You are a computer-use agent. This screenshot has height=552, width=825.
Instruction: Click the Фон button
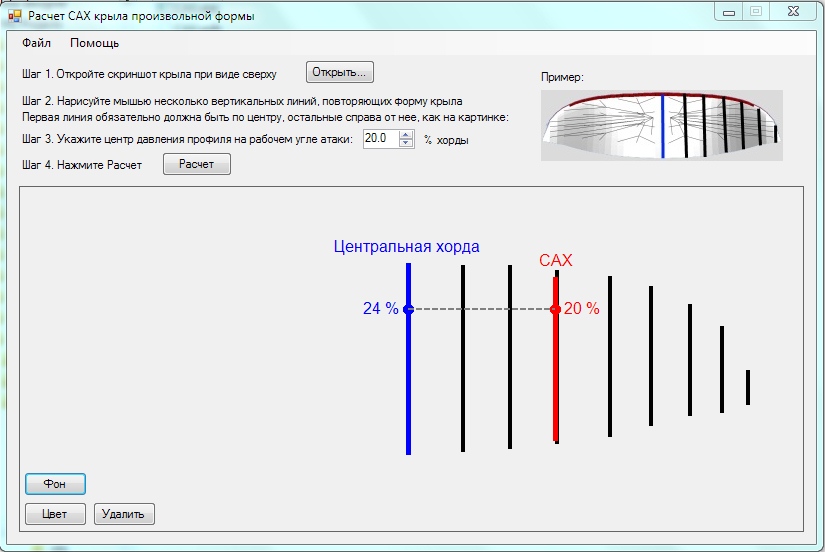[x=55, y=484]
